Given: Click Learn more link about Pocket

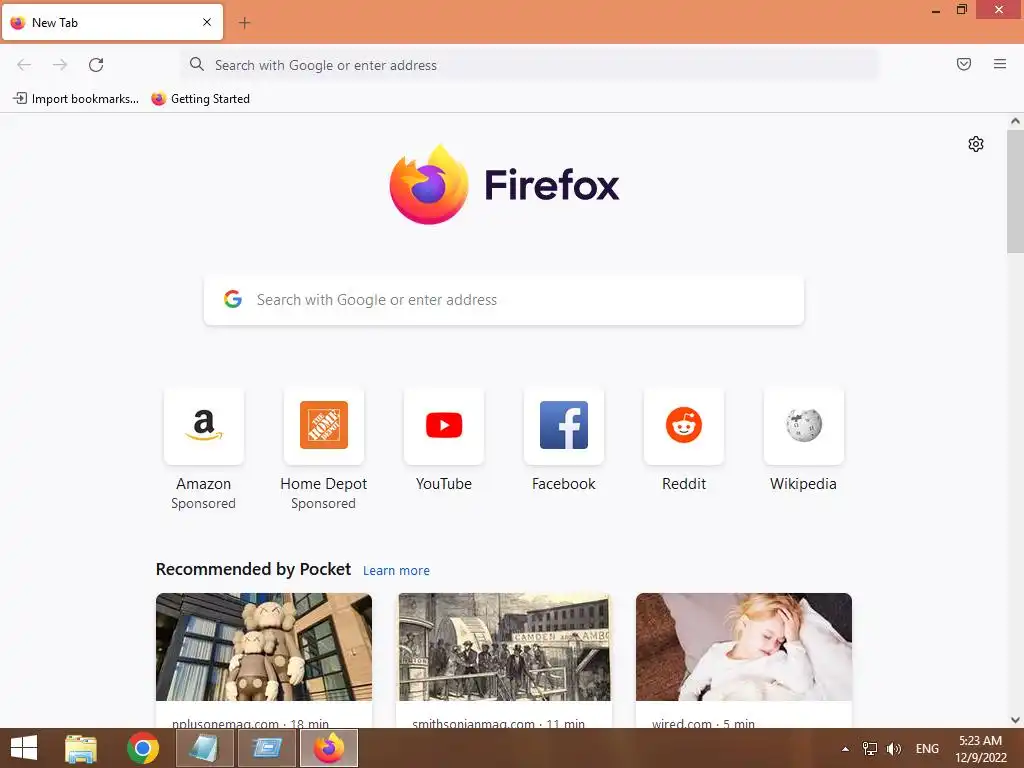Looking at the screenshot, I should point(396,571).
